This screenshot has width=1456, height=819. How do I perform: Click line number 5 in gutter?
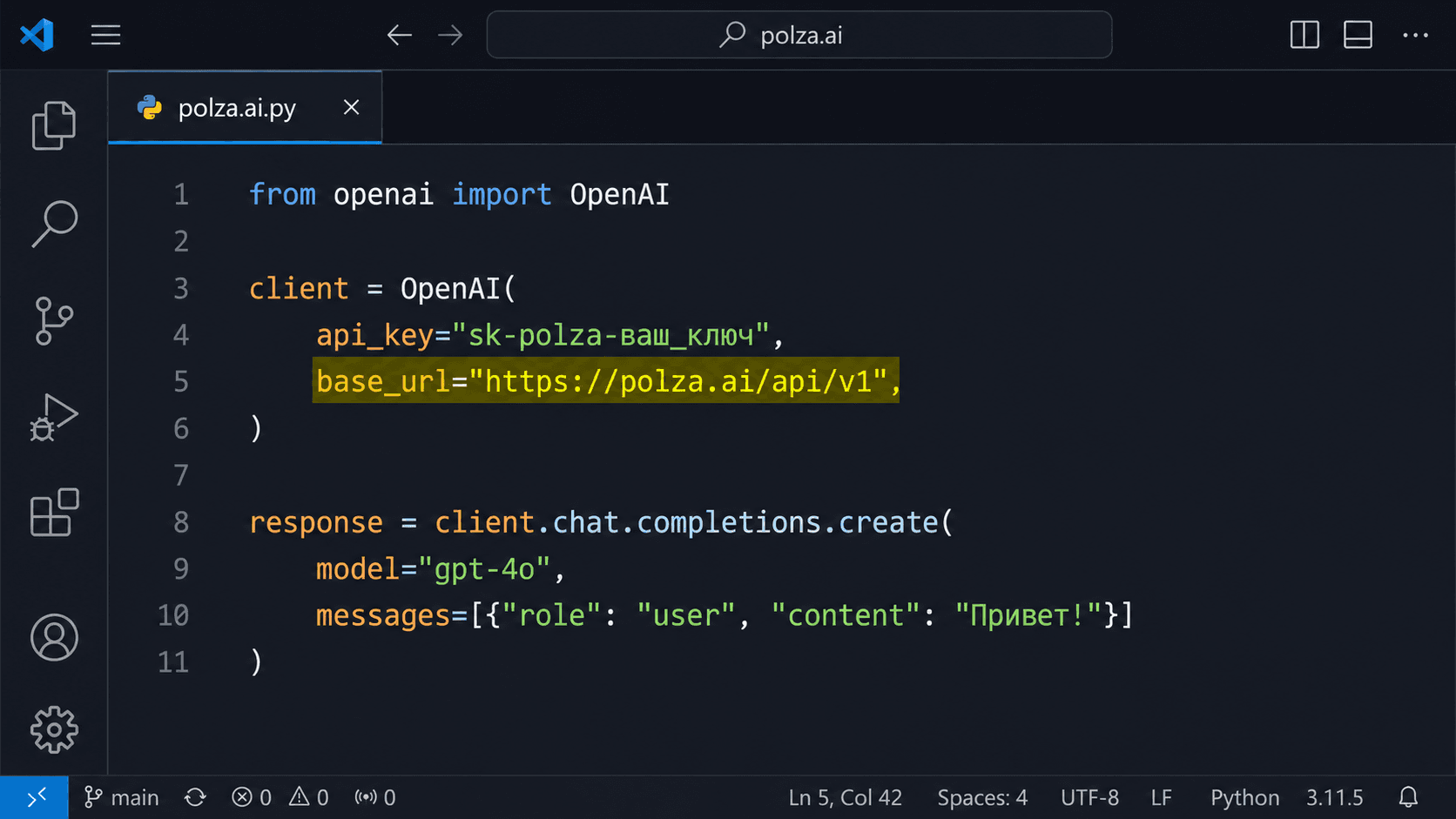click(x=181, y=381)
